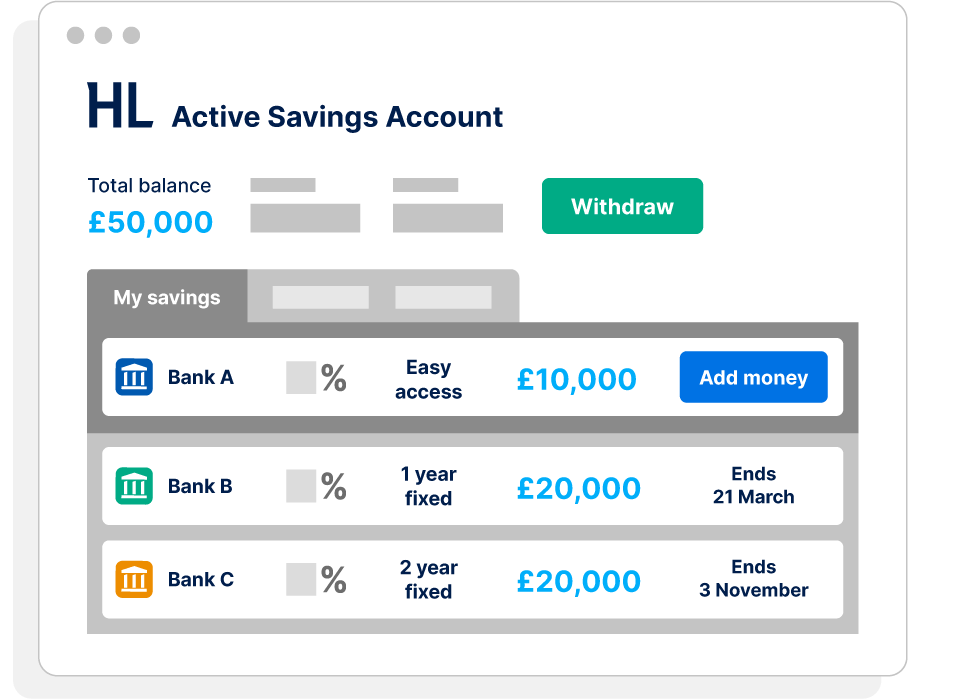
Task: Click the second gray window dot
Action: [103, 36]
